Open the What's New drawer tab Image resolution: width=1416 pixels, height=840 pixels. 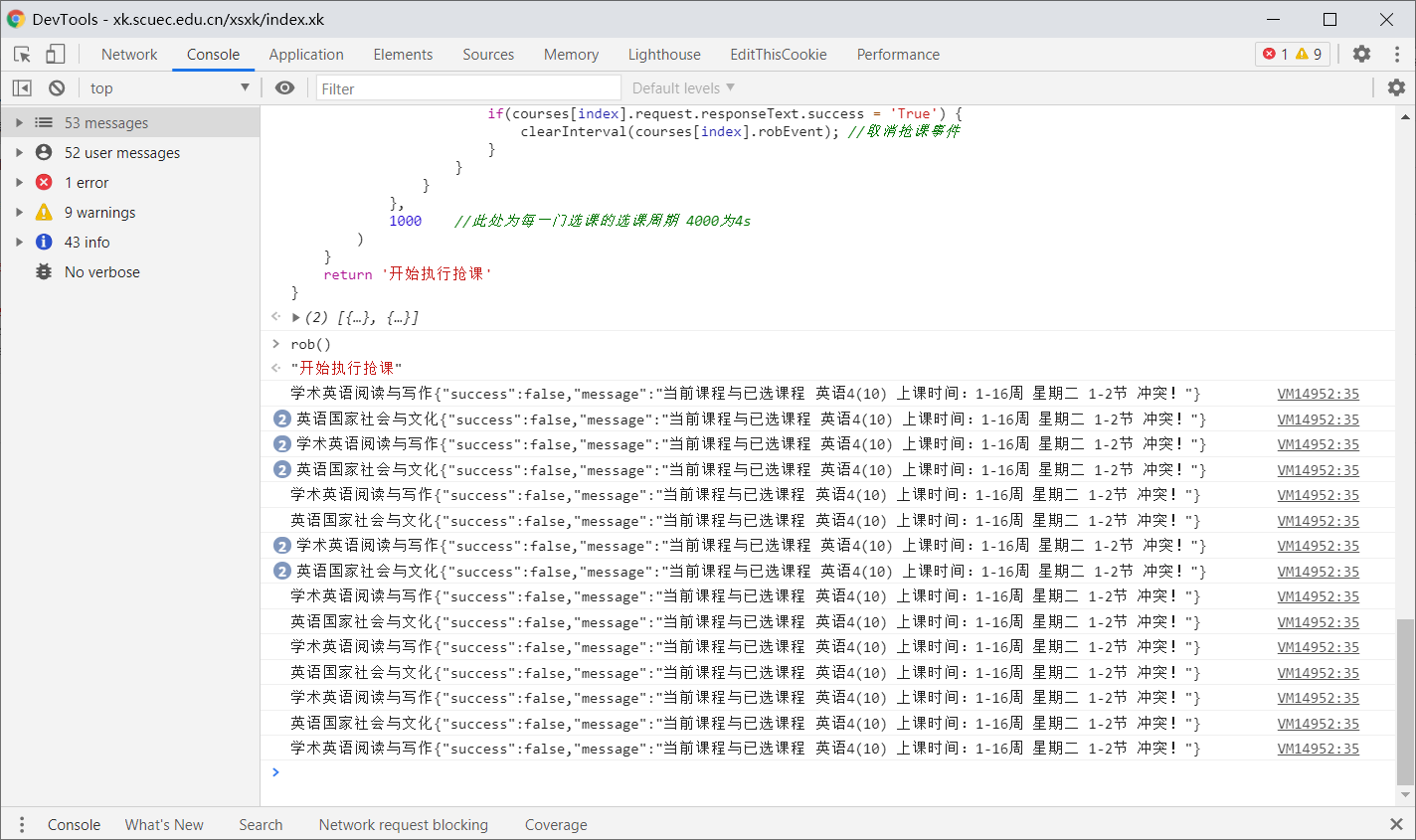coord(164,825)
